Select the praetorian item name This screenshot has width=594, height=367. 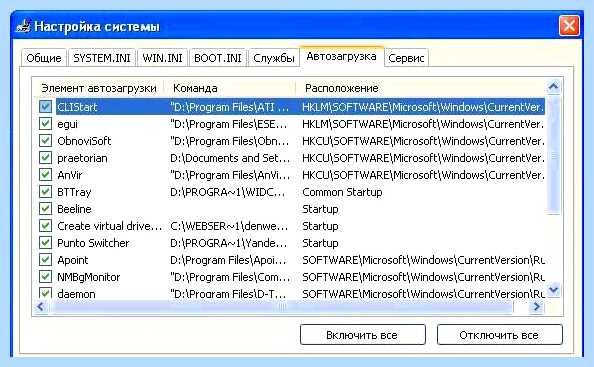[82, 158]
